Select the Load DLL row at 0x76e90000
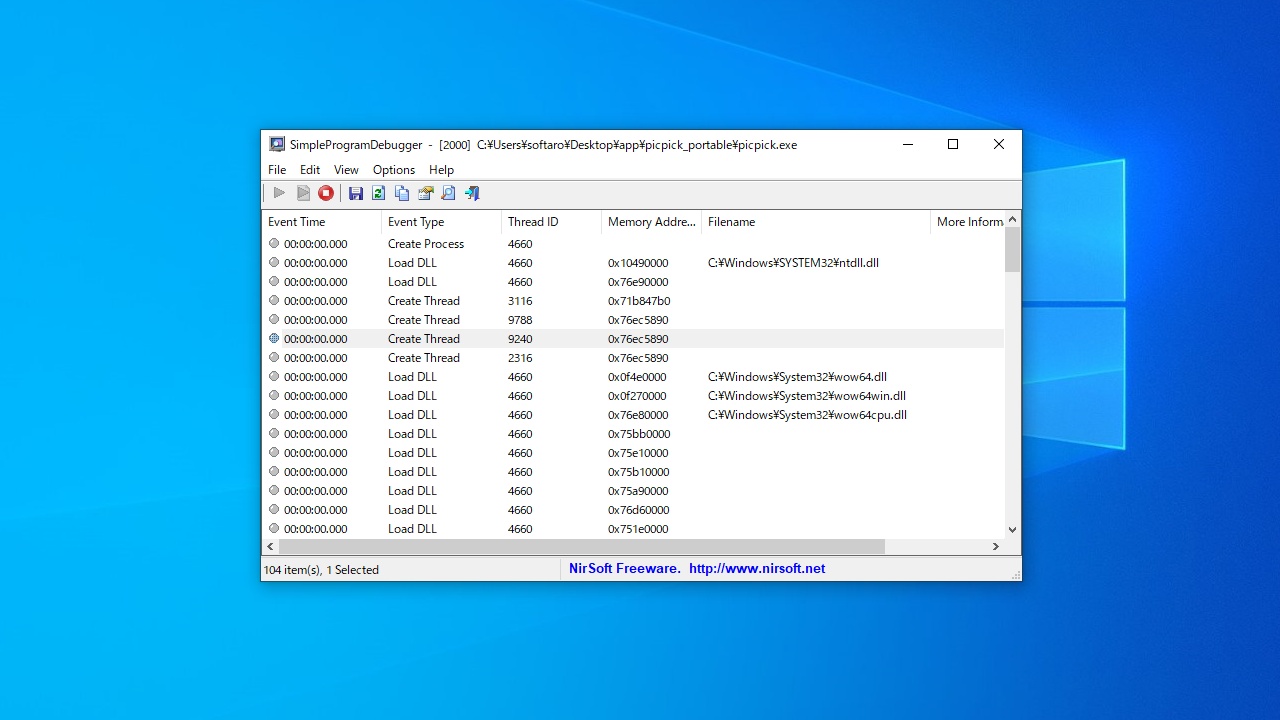1280x720 pixels. point(633,281)
